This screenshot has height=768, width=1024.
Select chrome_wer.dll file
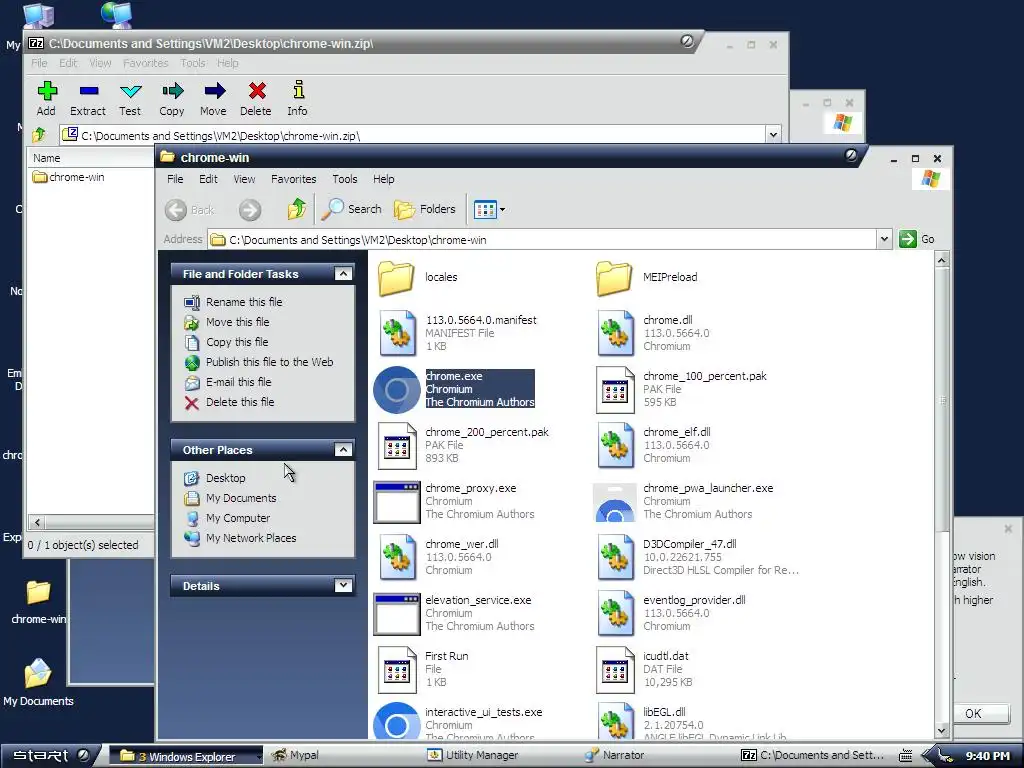pos(439,557)
